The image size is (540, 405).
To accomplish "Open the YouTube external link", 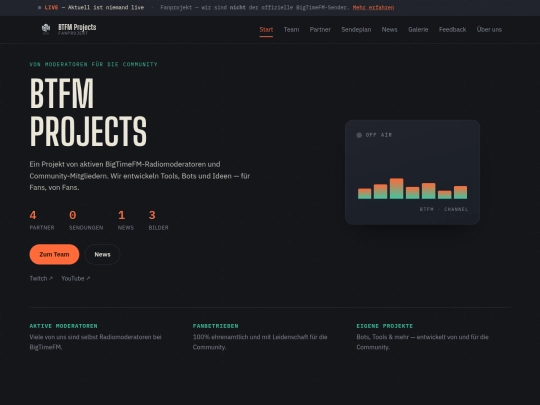I will [76, 278].
